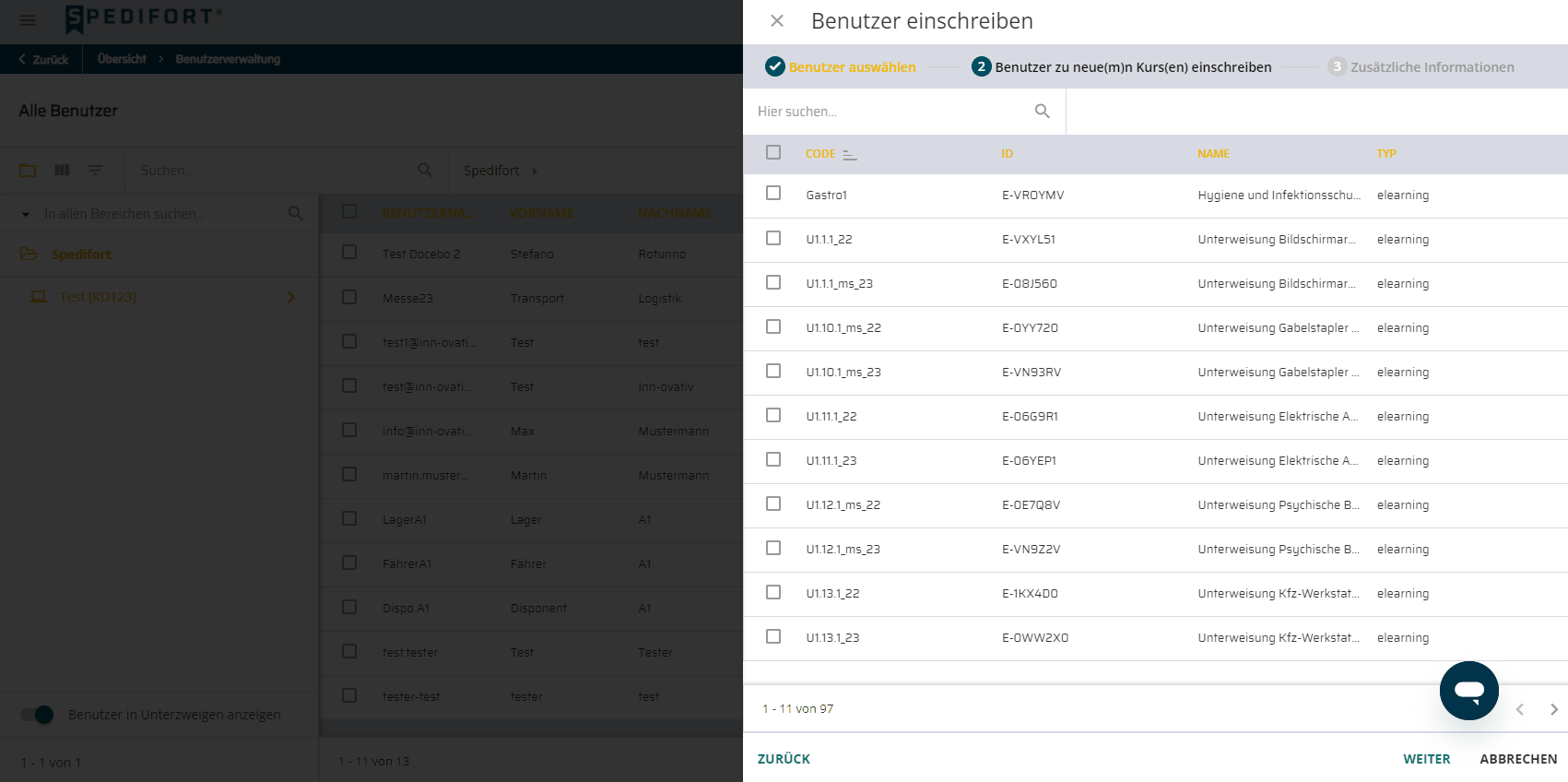Check the U1.12.1_ms_22 course checkbox
Screen dimensions: 1568x782
tap(773, 504)
